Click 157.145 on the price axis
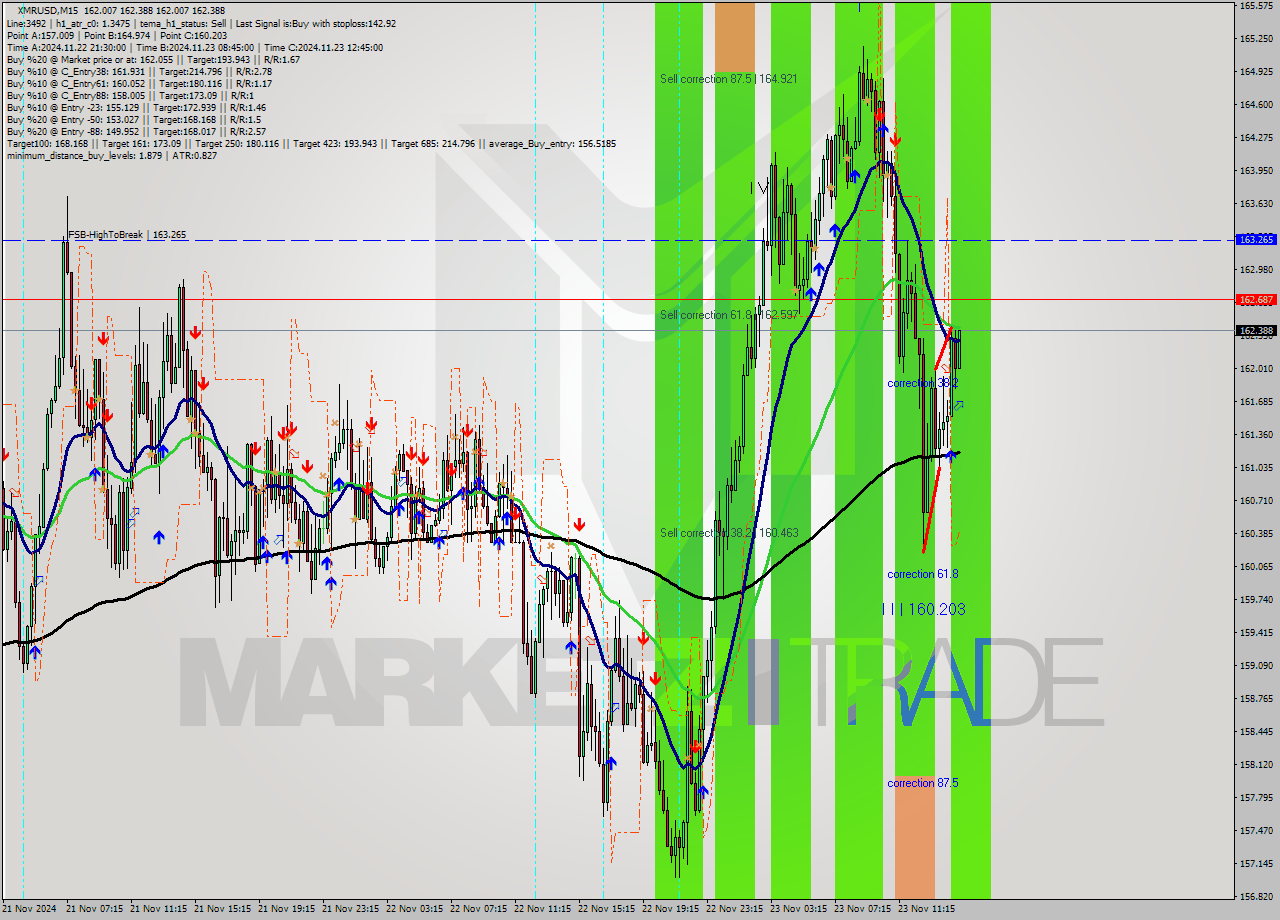The height and width of the screenshot is (920, 1280). click(x=1255, y=864)
